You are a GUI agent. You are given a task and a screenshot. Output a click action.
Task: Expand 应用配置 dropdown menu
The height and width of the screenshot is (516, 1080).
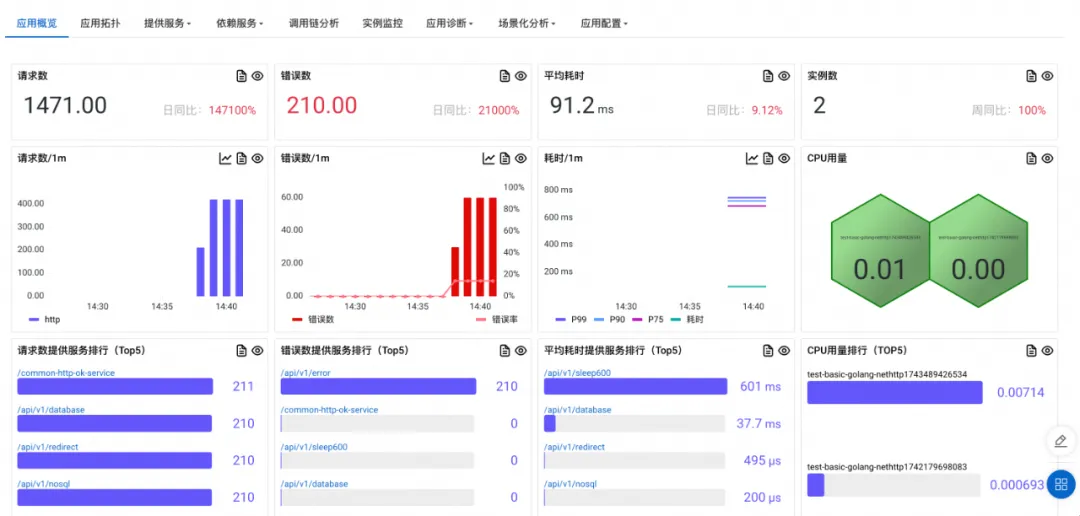(x=604, y=23)
